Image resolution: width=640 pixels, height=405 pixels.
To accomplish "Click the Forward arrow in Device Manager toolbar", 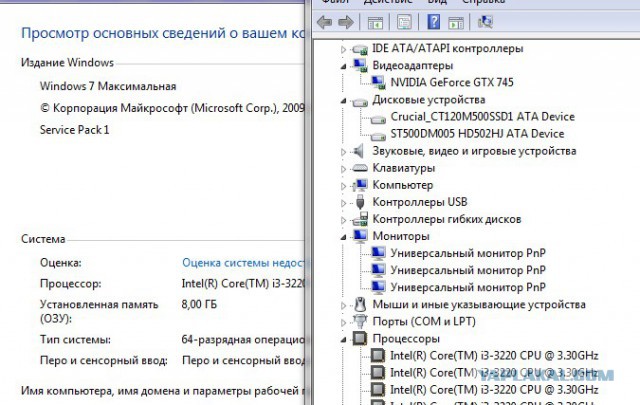I will point(346,22).
